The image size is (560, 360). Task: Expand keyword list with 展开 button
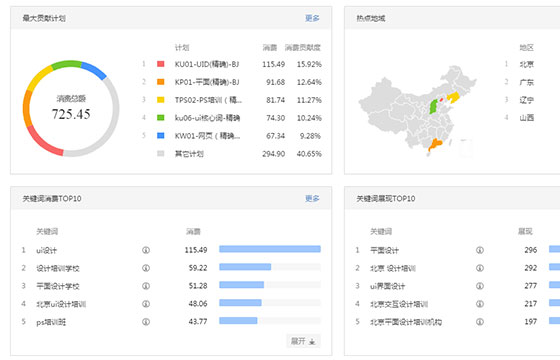click(x=303, y=341)
